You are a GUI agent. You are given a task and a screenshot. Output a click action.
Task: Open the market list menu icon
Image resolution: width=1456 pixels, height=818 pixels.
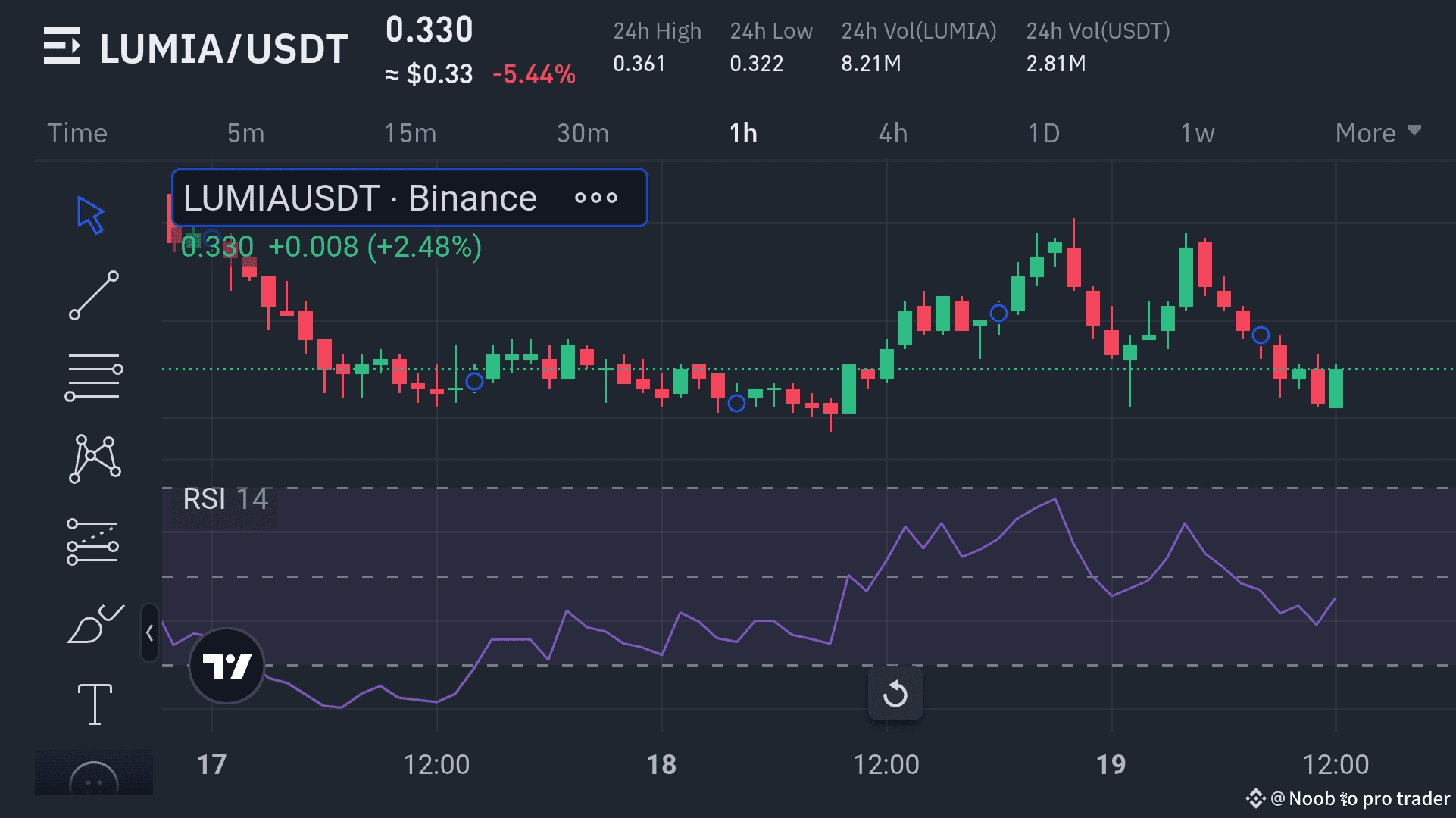(x=62, y=47)
